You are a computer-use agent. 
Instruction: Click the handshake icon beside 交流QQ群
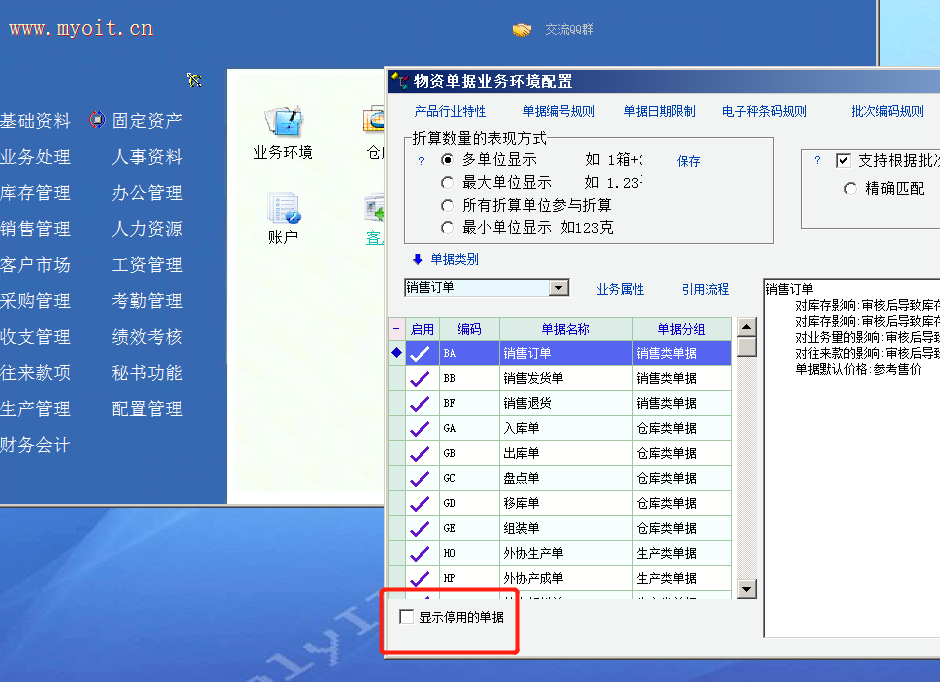522,30
